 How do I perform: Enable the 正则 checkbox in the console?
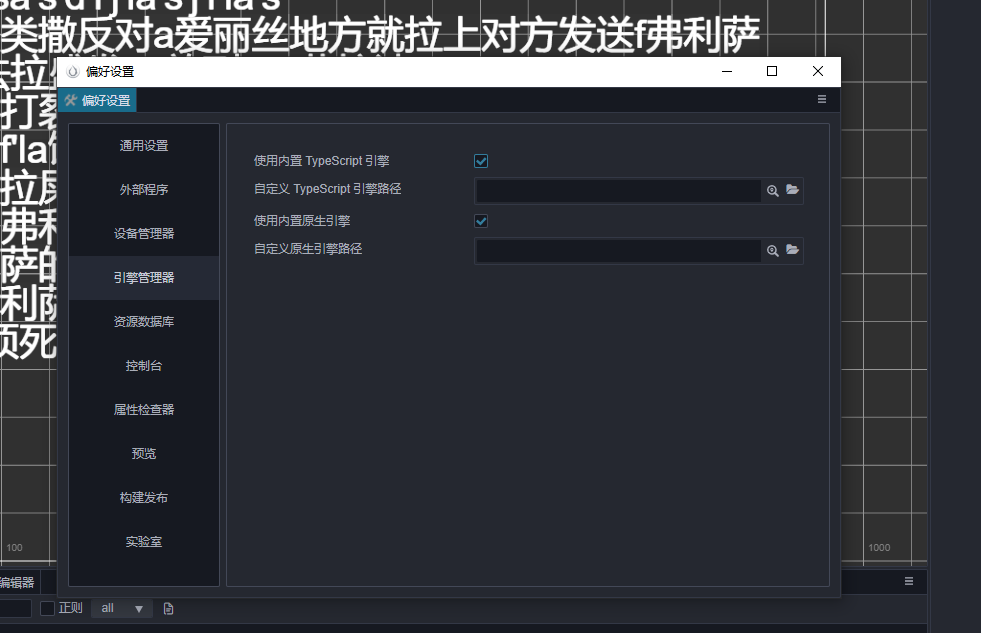[48, 609]
